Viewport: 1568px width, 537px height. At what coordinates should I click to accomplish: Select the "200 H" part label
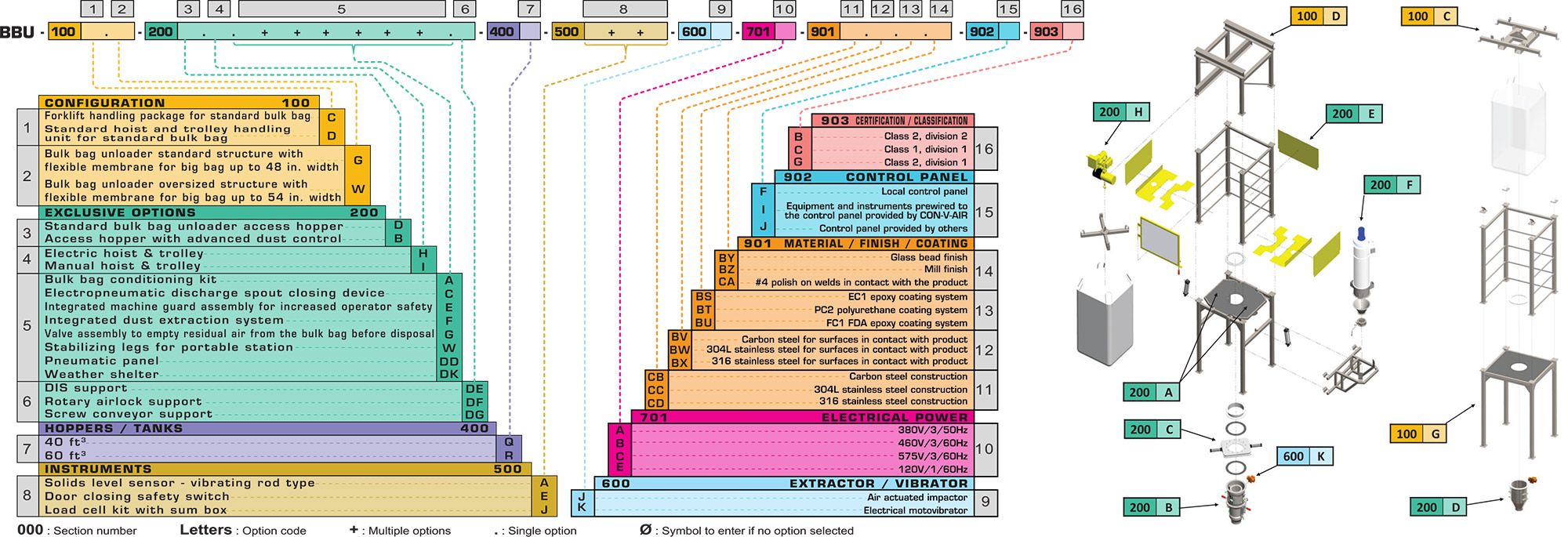point(1120,112)
